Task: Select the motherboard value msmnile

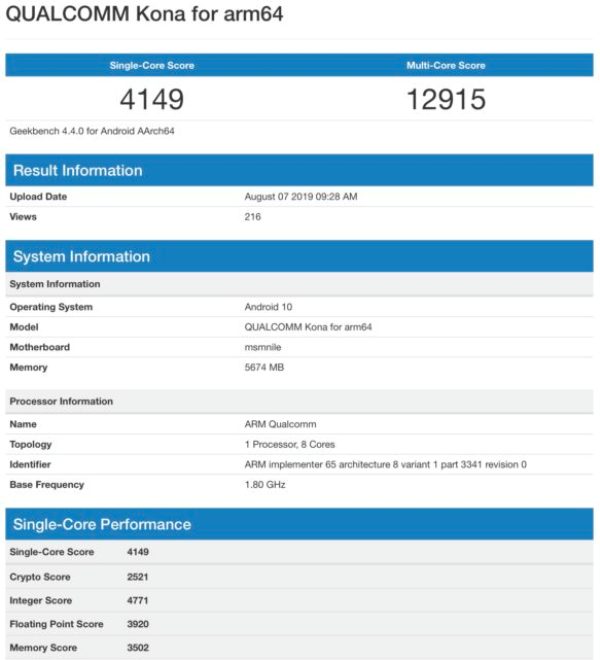Action: (266, 347)
